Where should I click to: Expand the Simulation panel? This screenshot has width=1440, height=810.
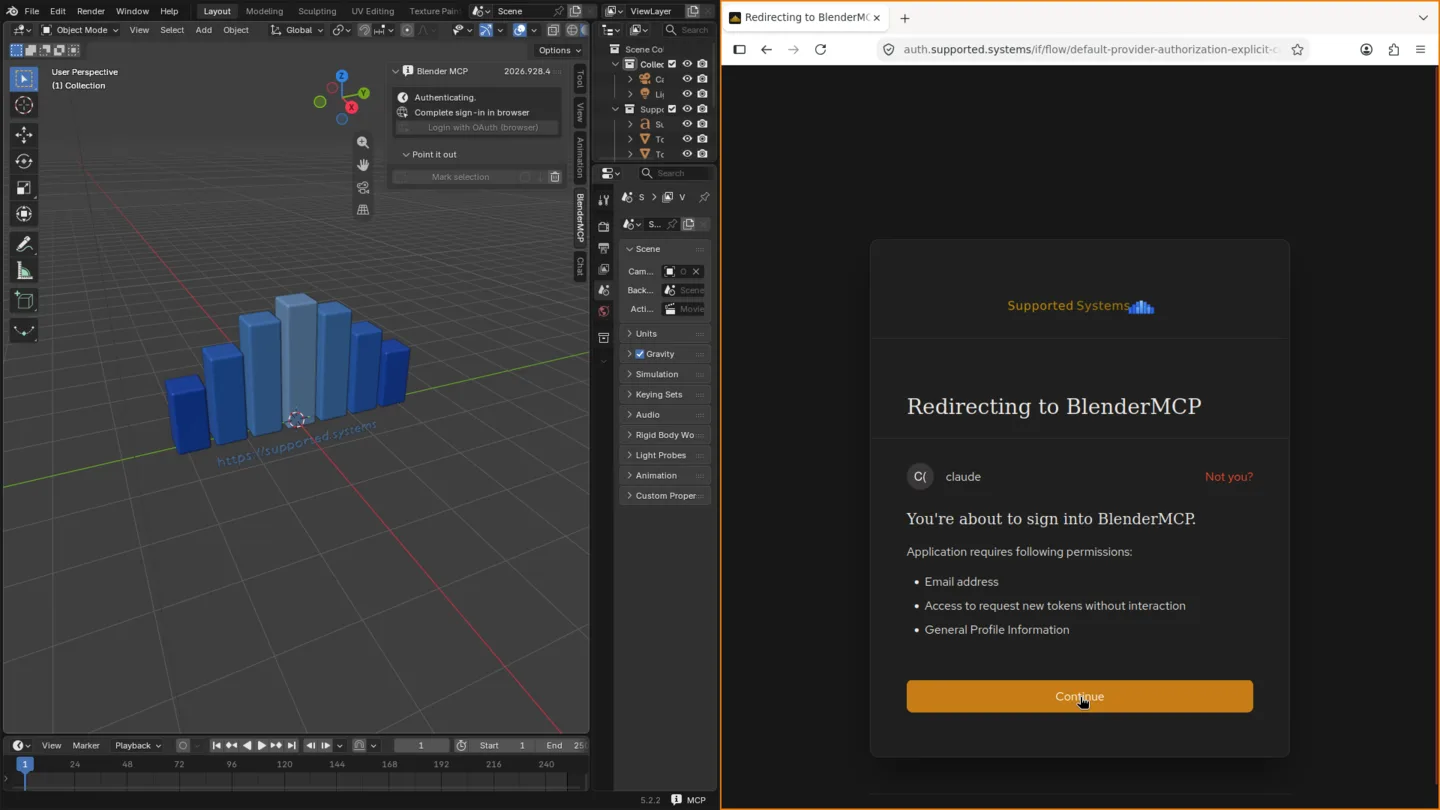665,374
